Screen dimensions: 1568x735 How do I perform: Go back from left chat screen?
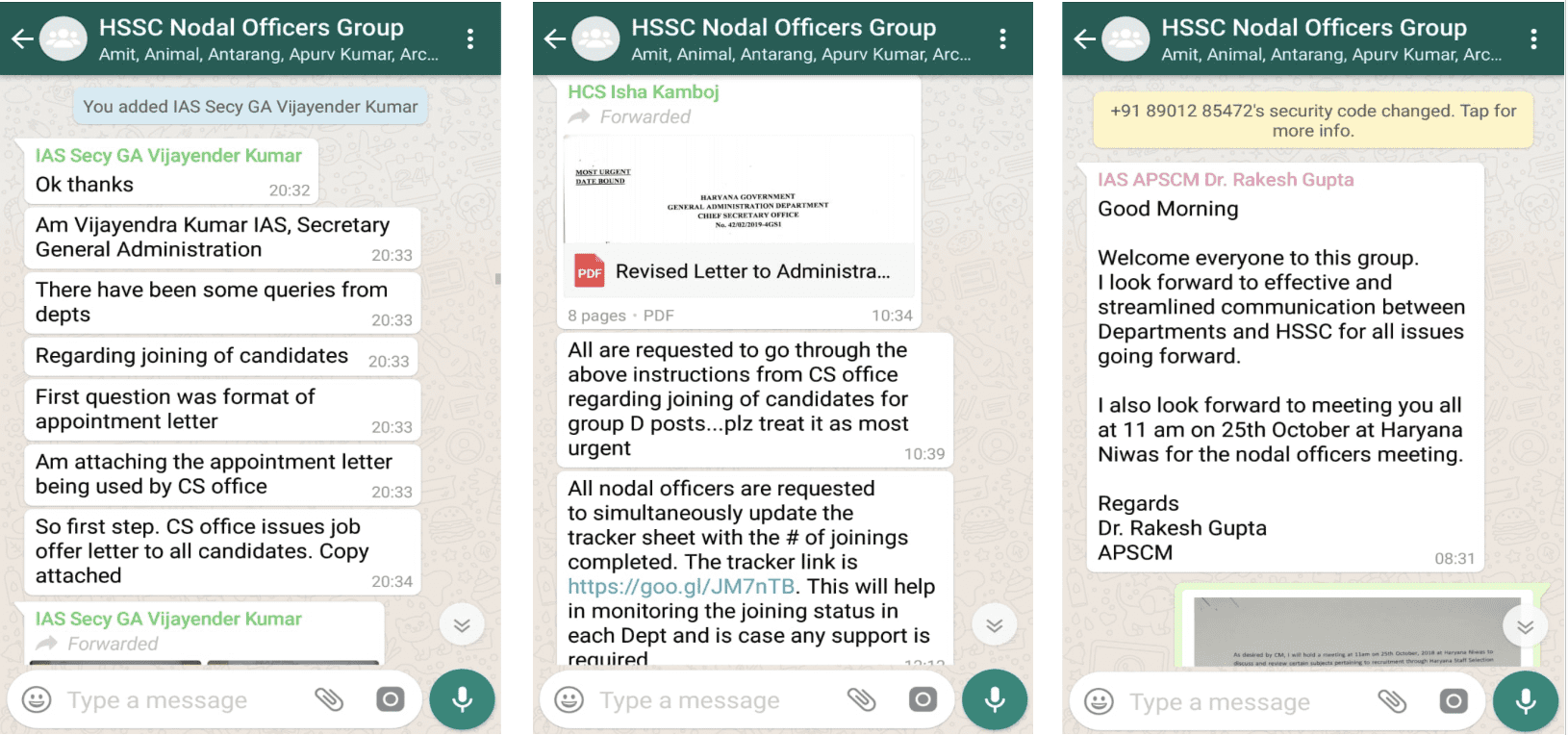[x=22, y=38]
